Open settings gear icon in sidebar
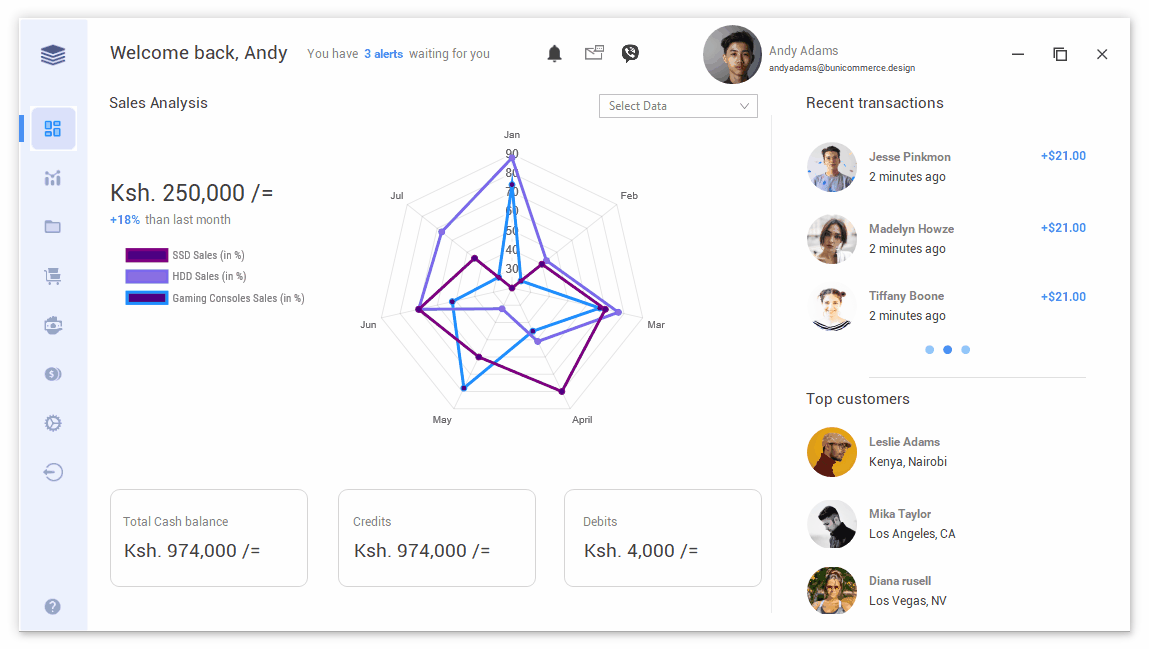This screenshot has height=649, width=1149. coord(53,423)
